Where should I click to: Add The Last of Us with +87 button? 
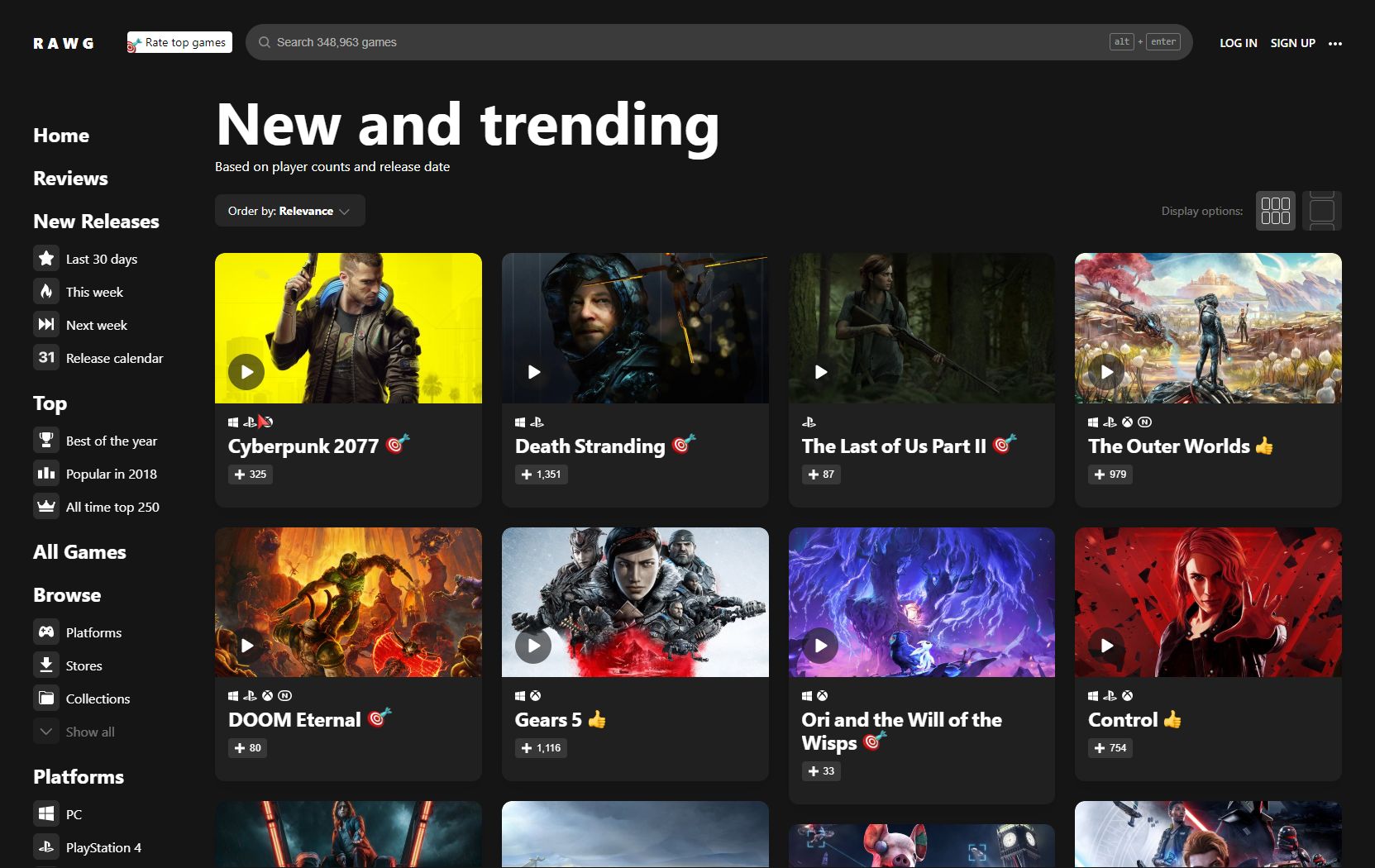pyautogui.click(x=821, y=475)
